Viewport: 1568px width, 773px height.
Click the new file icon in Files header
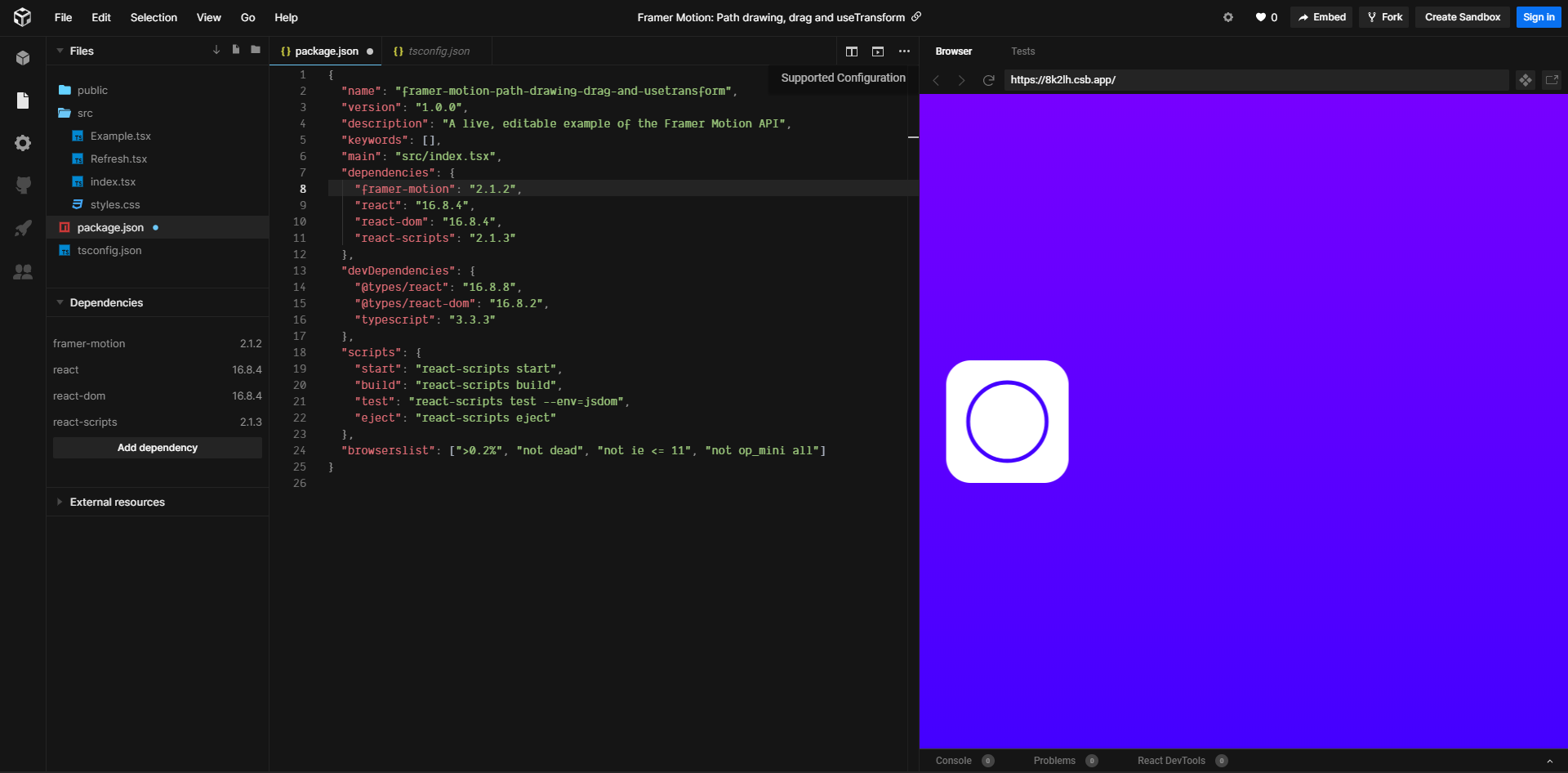236,50
